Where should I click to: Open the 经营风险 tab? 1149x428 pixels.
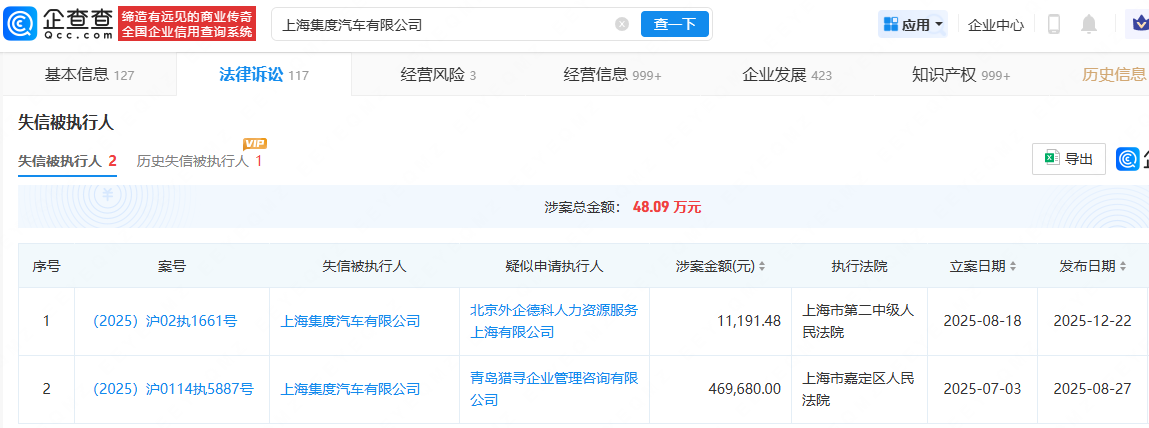438,75
